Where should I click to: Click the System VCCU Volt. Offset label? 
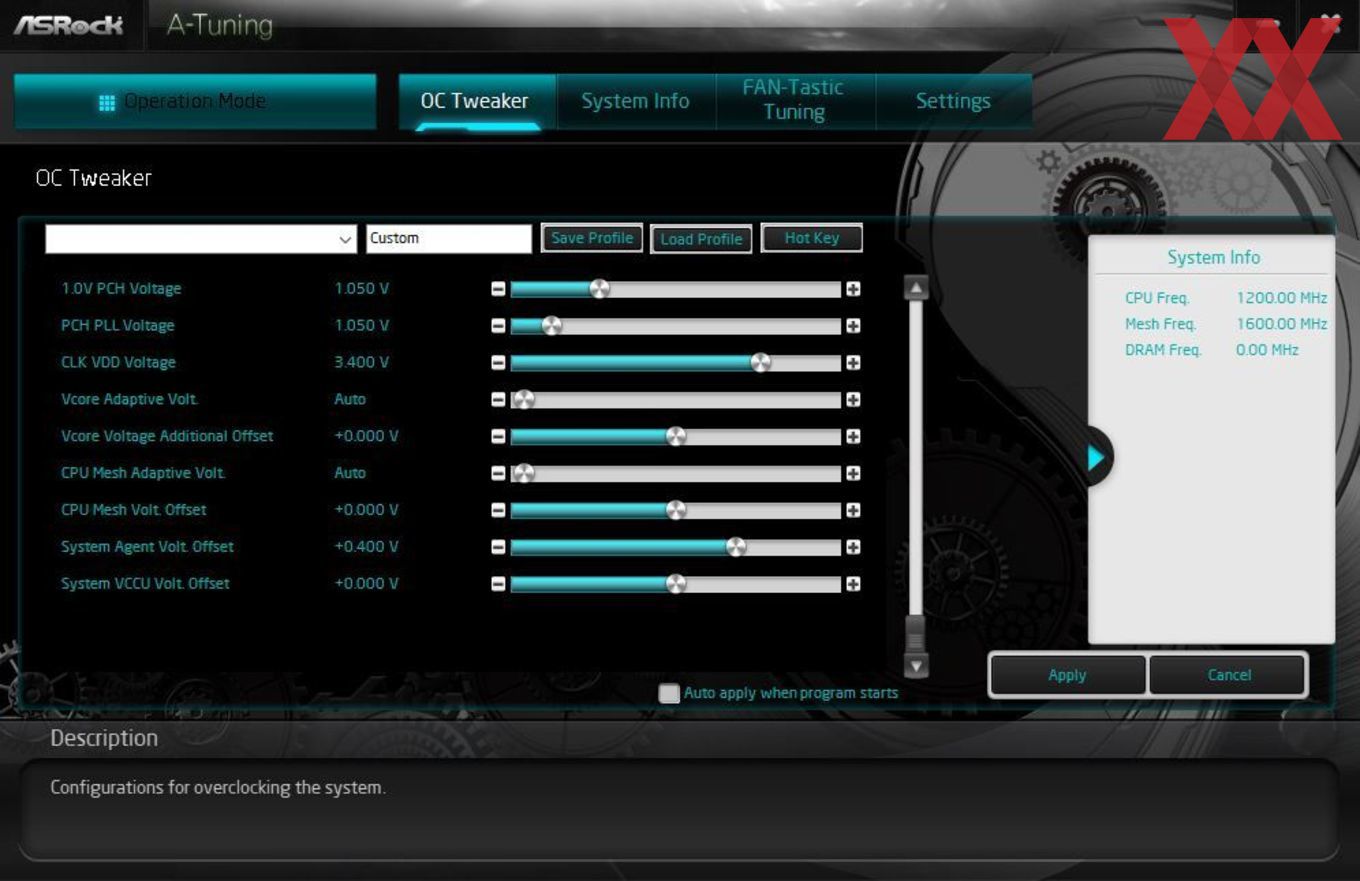[x=145, y=584]
